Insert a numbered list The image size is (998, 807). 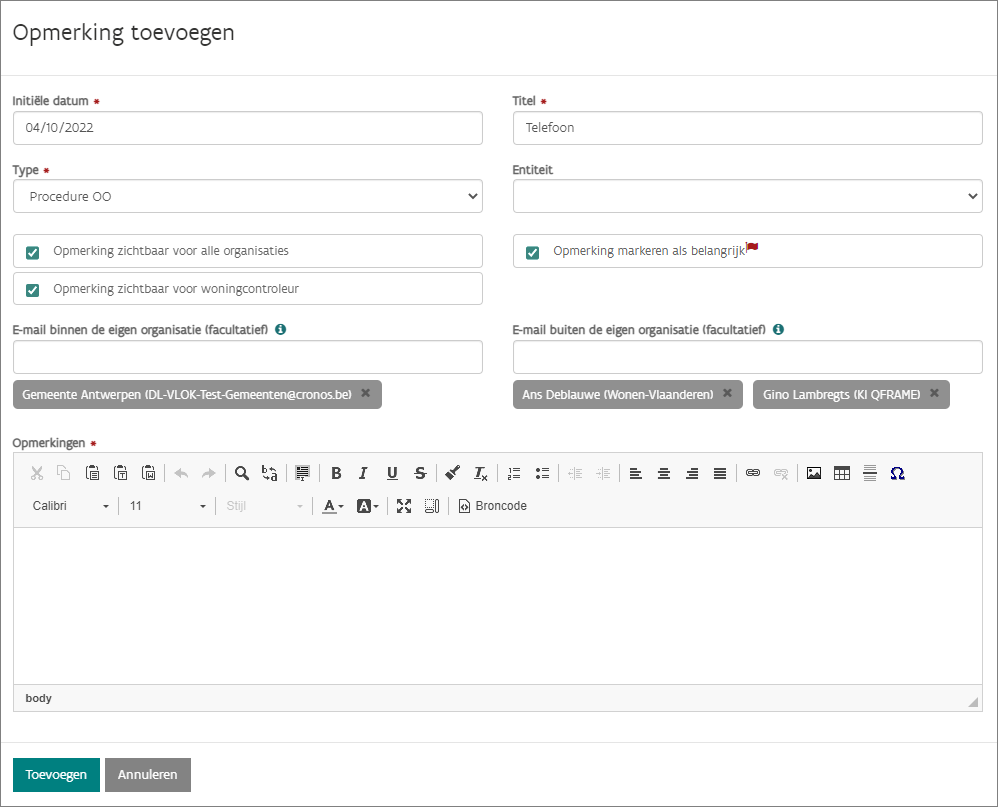(514, 474)
